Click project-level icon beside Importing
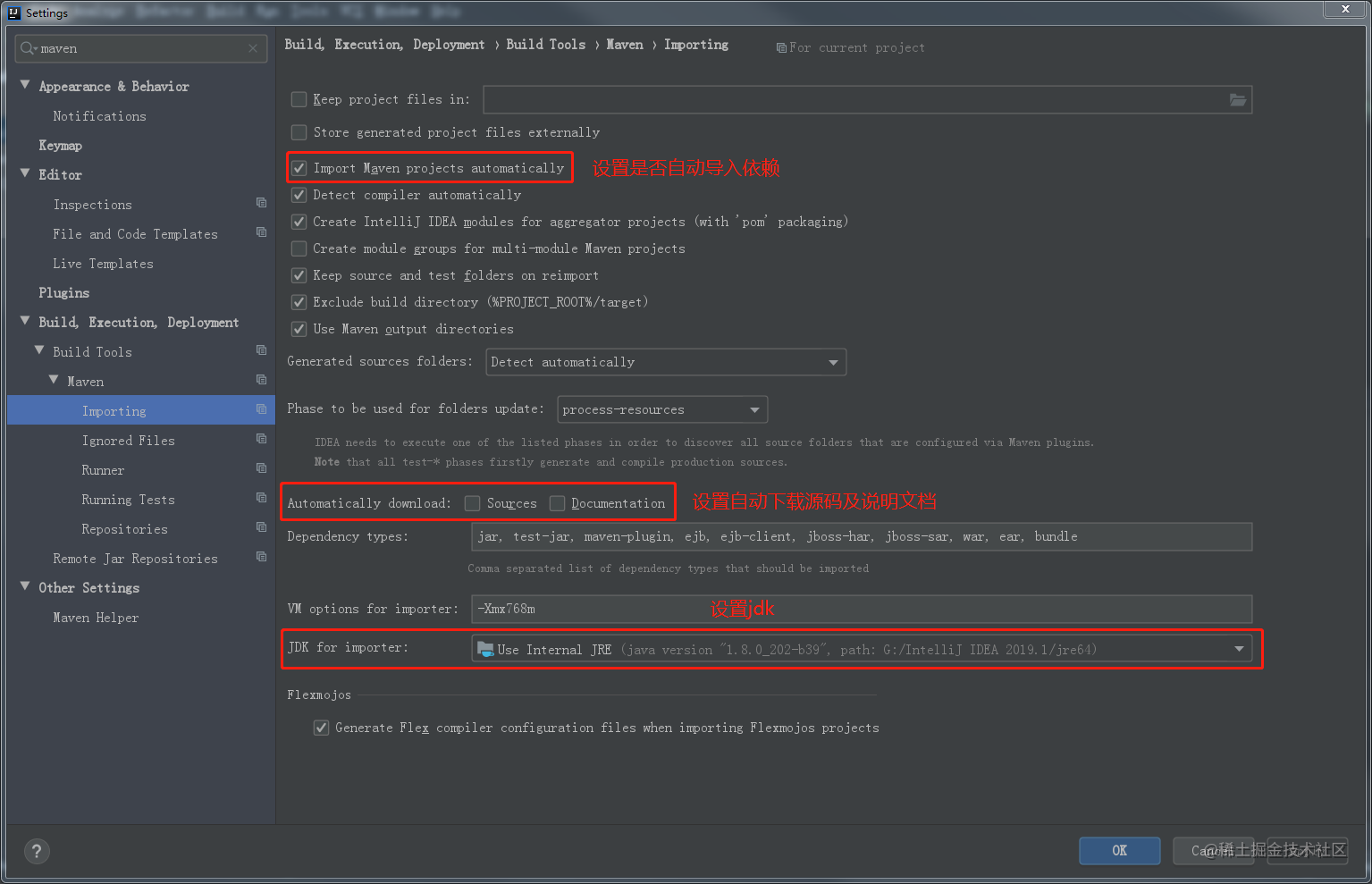Screen dimensions: 1372x884 [261, 409]
